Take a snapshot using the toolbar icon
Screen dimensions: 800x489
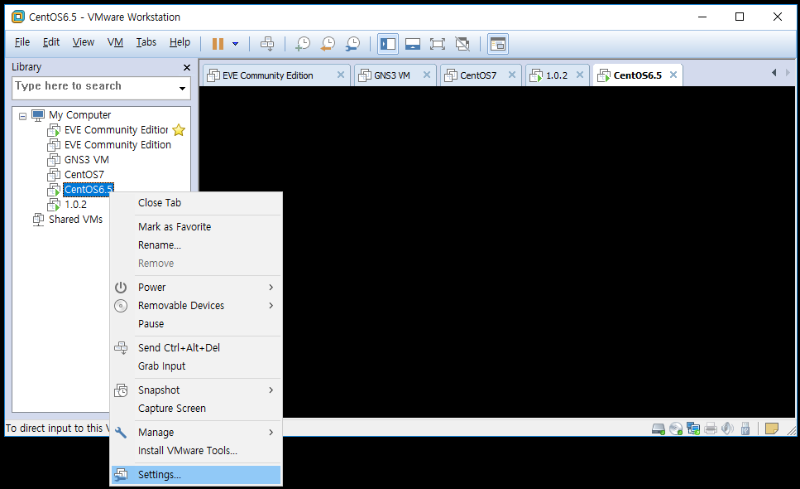click(x=303, y=44)
